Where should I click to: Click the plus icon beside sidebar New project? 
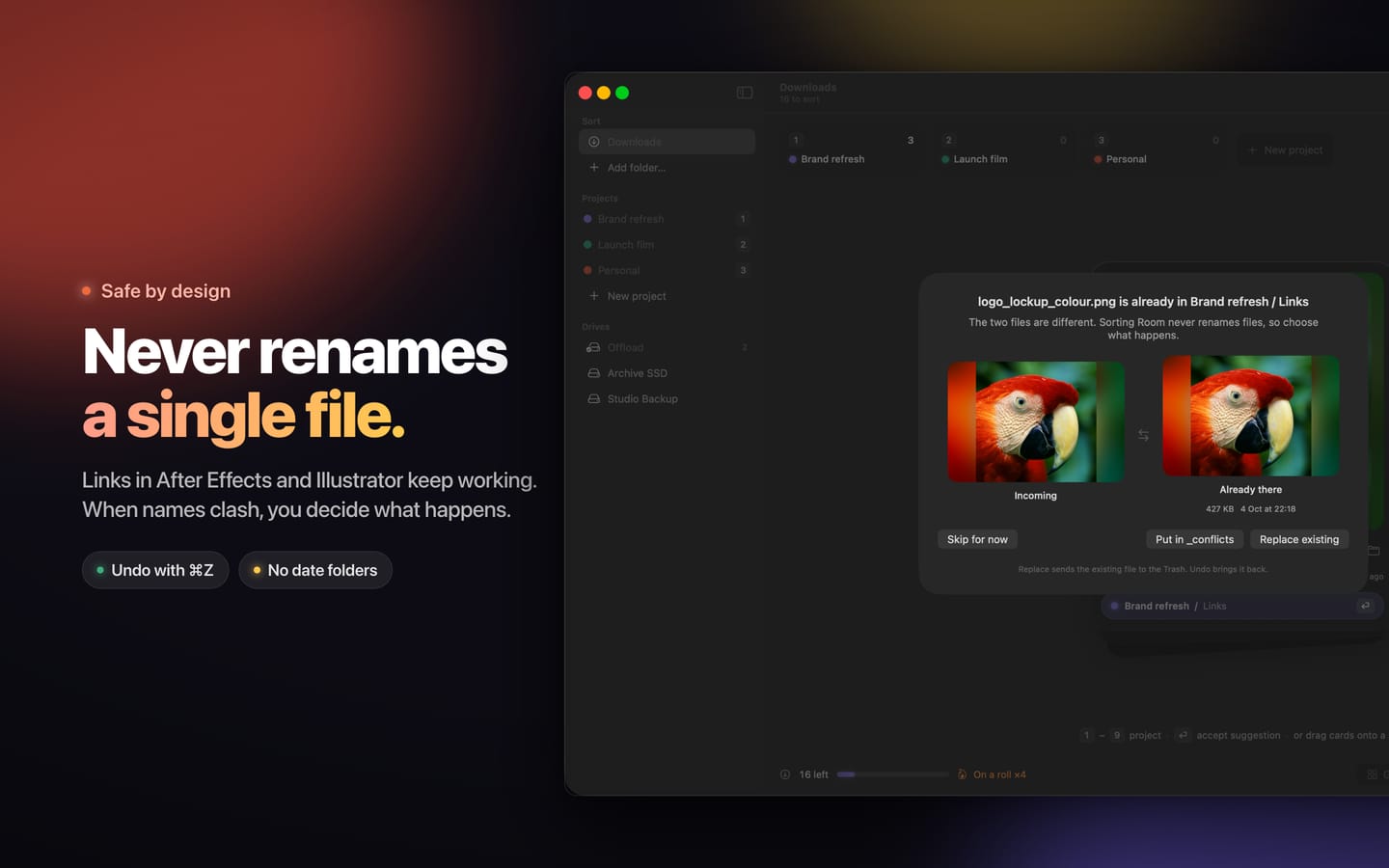coord(594,296)
